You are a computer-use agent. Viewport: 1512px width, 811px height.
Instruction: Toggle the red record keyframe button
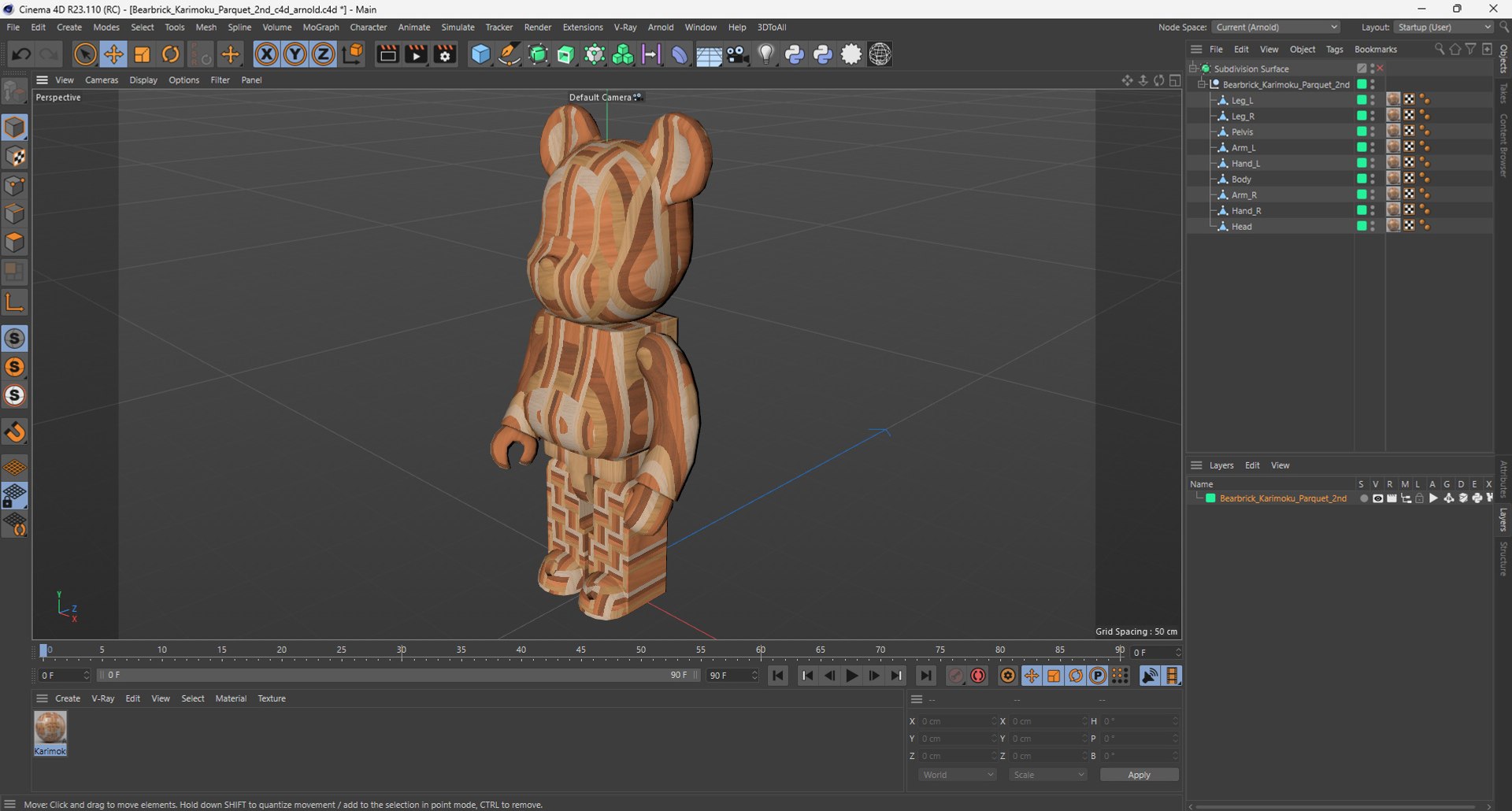click(978, 676)
